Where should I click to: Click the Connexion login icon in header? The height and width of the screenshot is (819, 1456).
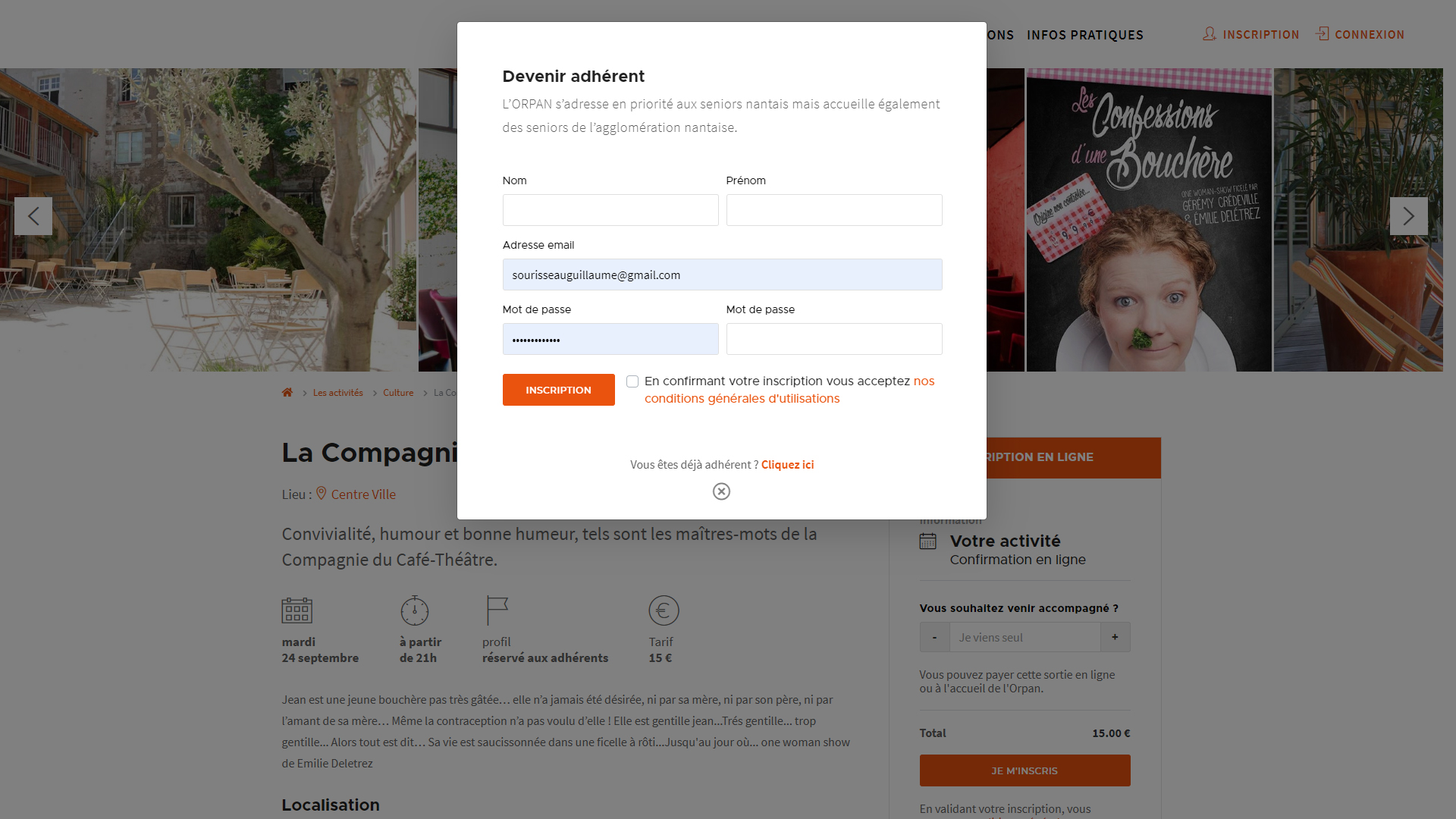pos(1322,34)
